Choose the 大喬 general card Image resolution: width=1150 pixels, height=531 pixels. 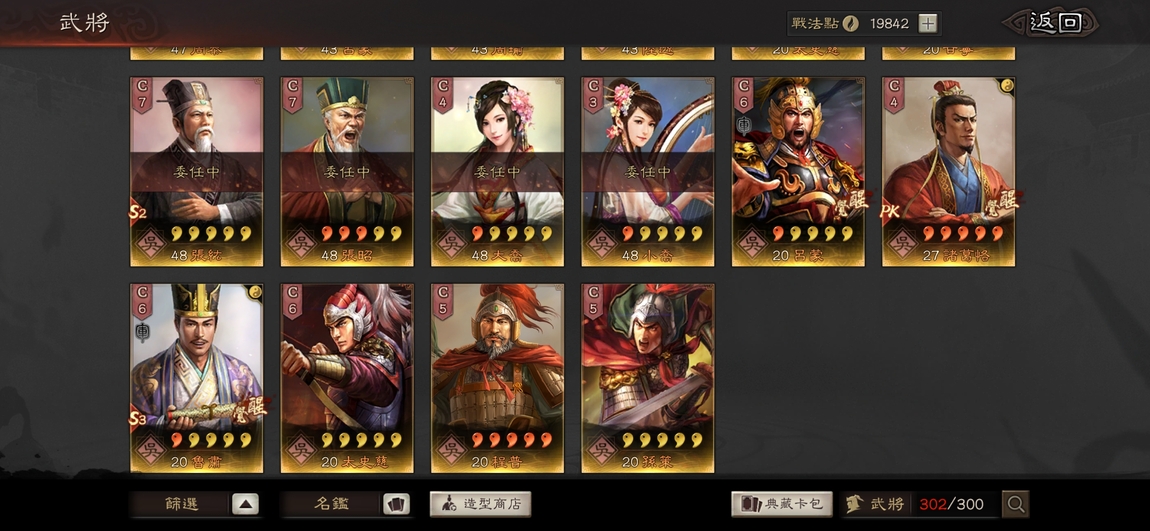[497, 172]
